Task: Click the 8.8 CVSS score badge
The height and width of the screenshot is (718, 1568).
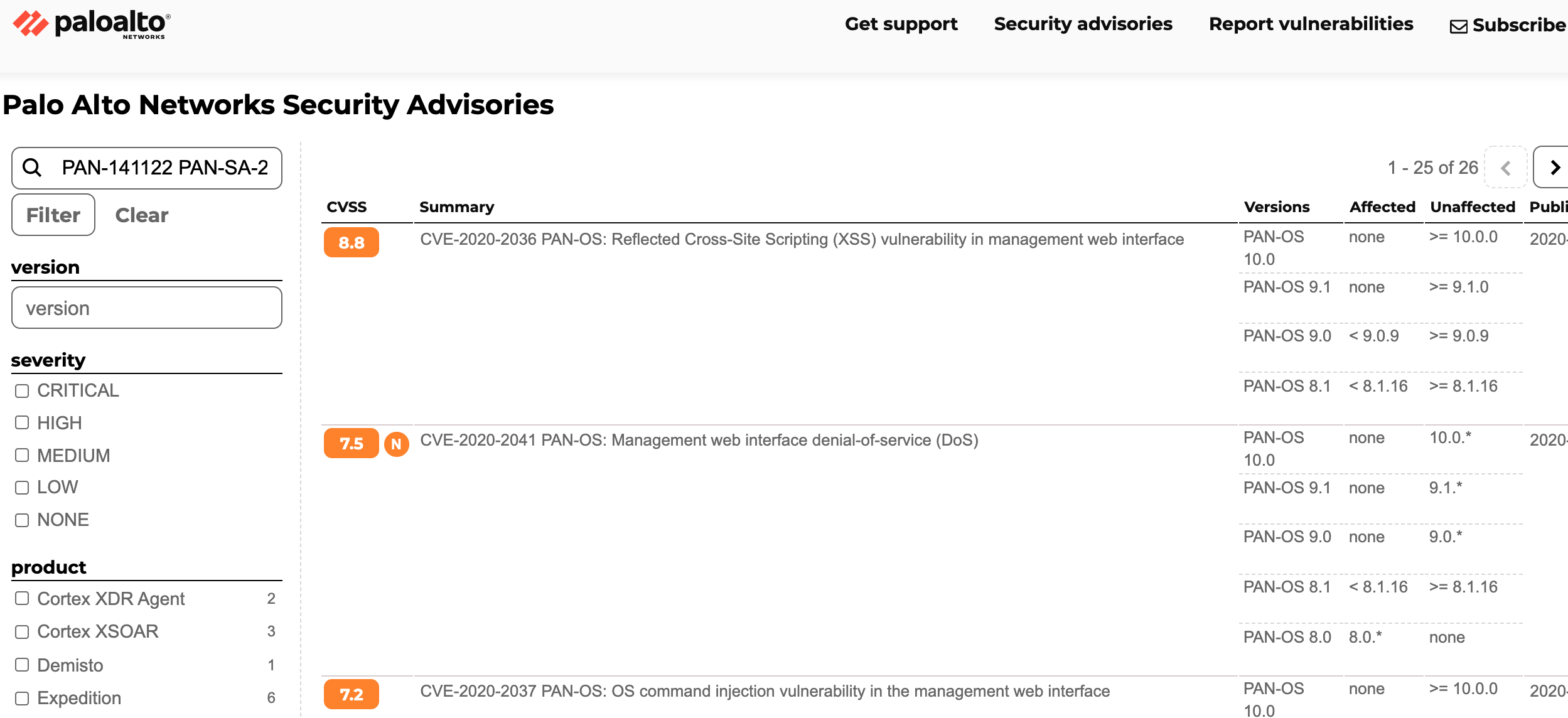Action: [351, 242]
